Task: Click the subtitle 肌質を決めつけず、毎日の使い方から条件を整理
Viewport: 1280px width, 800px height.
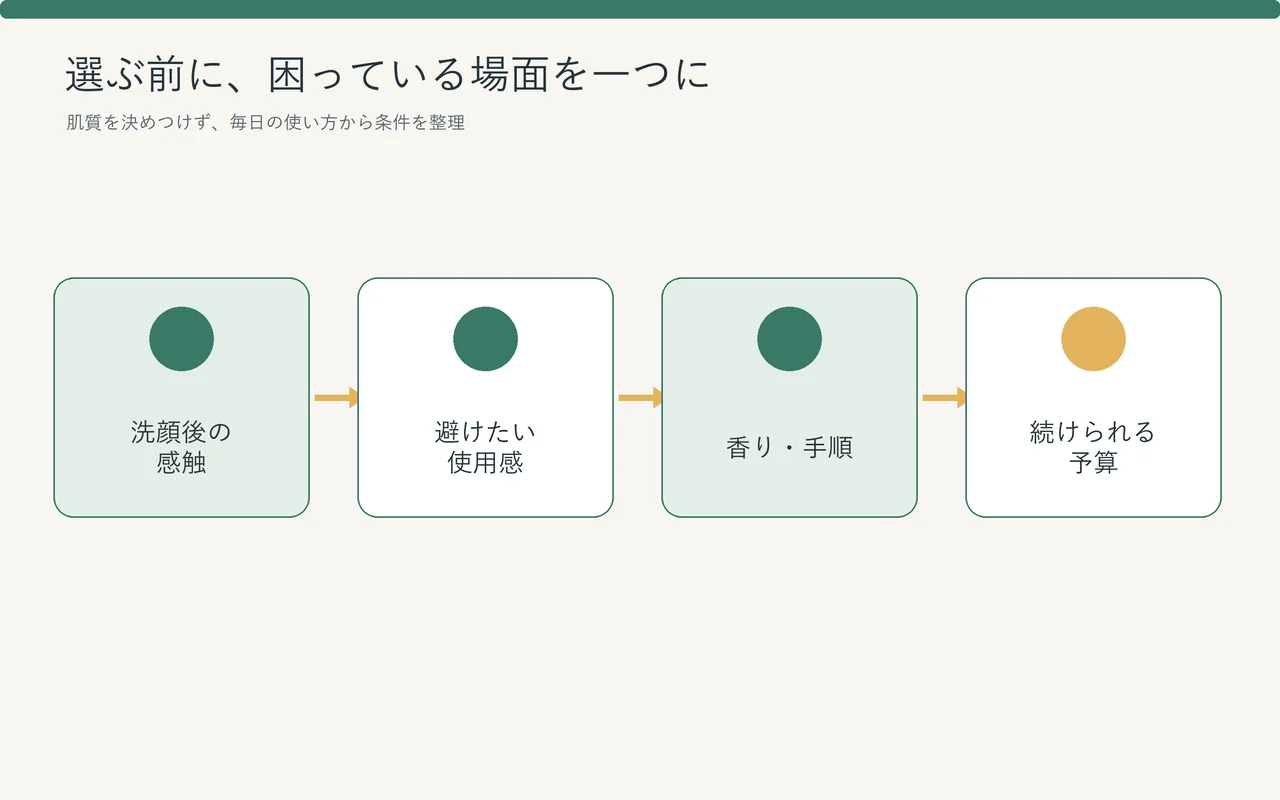Action: (x=266, y=123)
